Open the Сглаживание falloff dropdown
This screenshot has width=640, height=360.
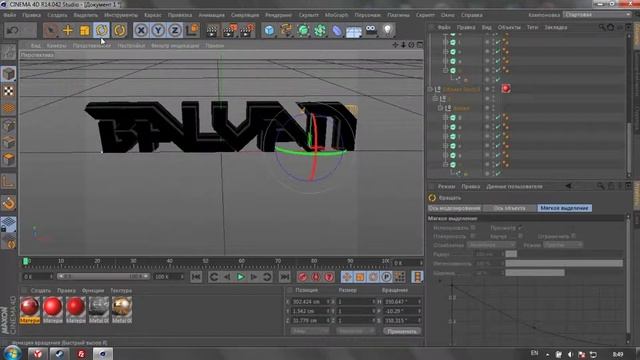coord(491,245)
